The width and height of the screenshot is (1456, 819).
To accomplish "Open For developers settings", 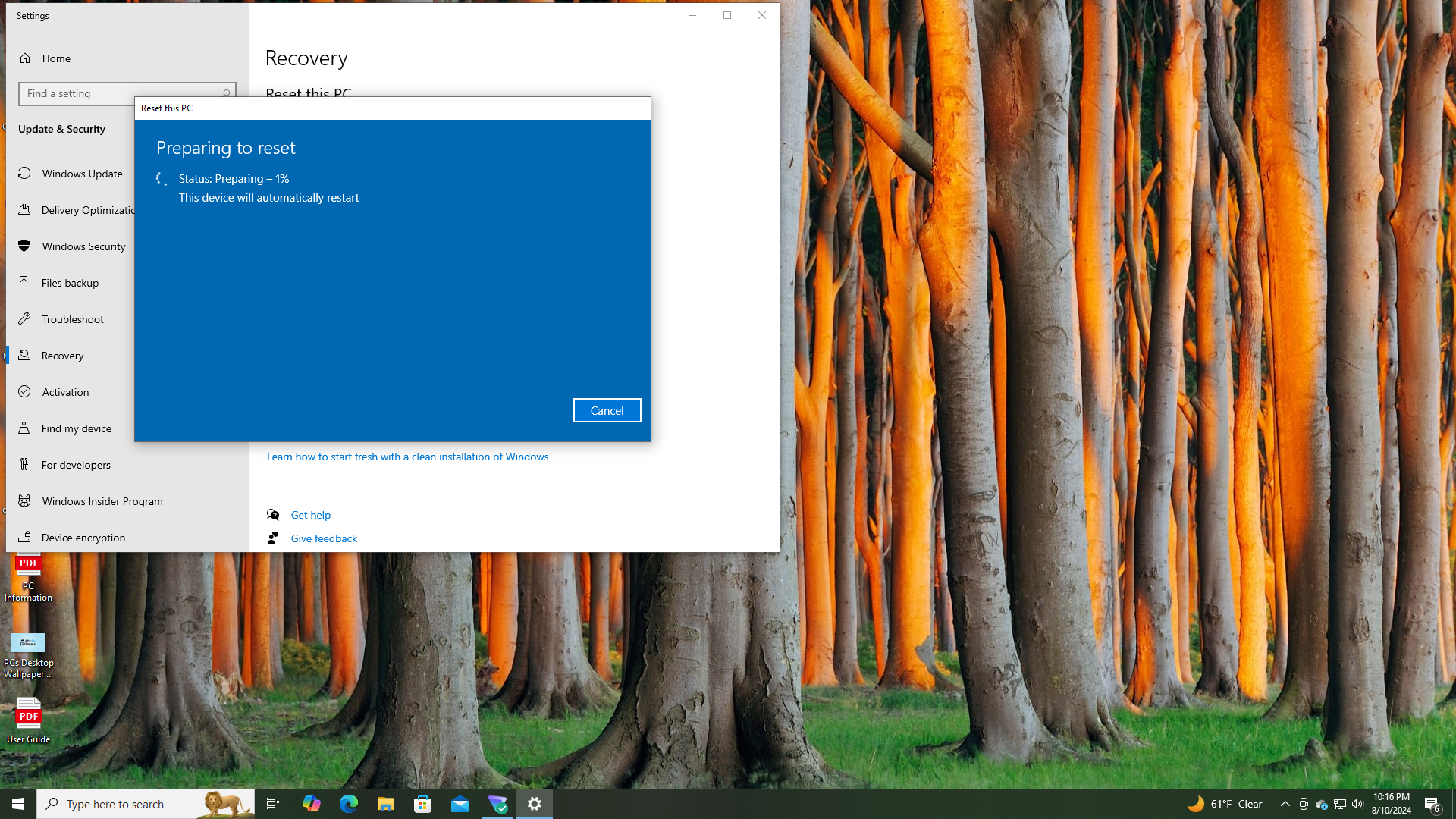I will click(x=76, y=465).
